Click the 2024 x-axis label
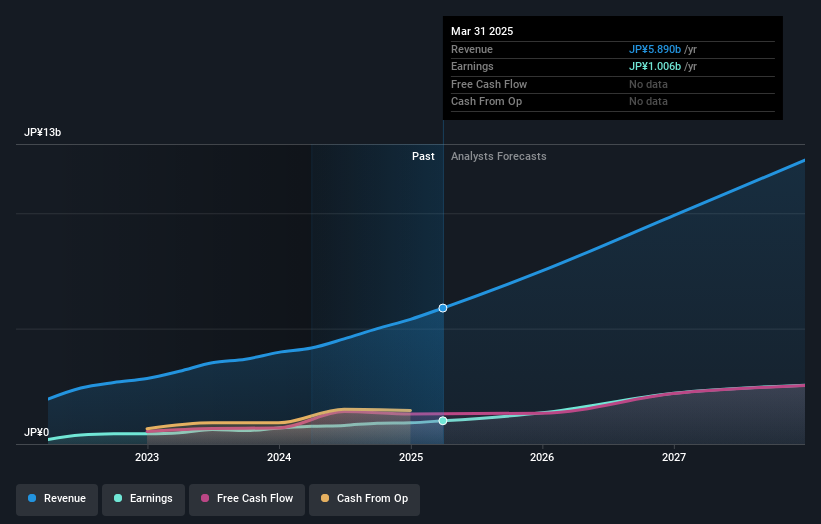 279,458
